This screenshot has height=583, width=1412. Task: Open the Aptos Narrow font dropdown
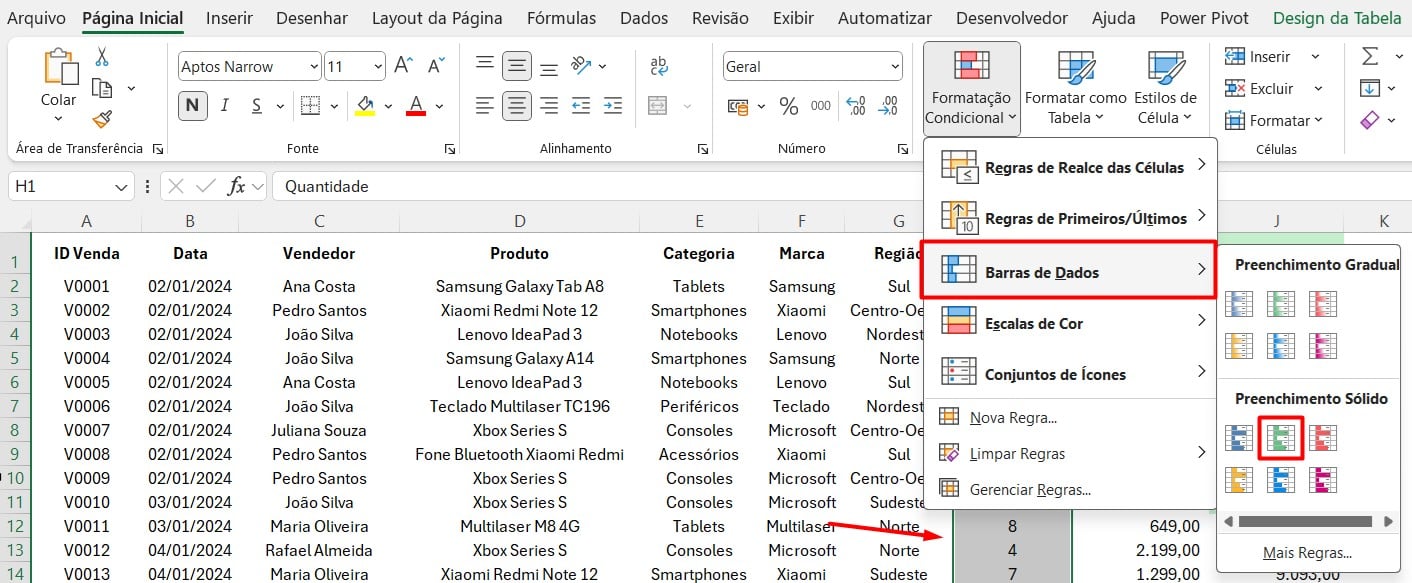[312, 67]
